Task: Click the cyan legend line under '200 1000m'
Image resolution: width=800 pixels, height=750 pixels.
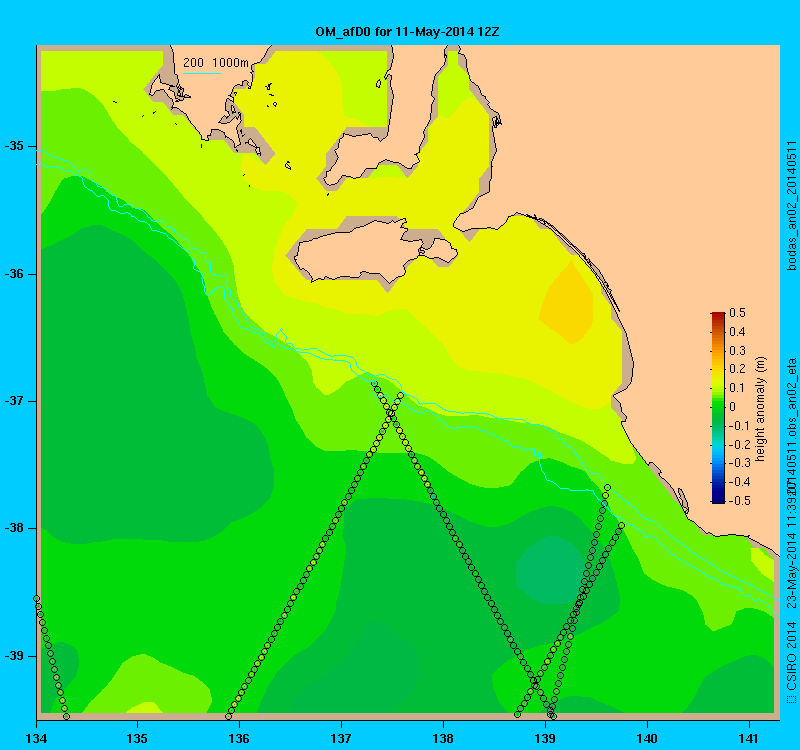Action: [202, 73]
